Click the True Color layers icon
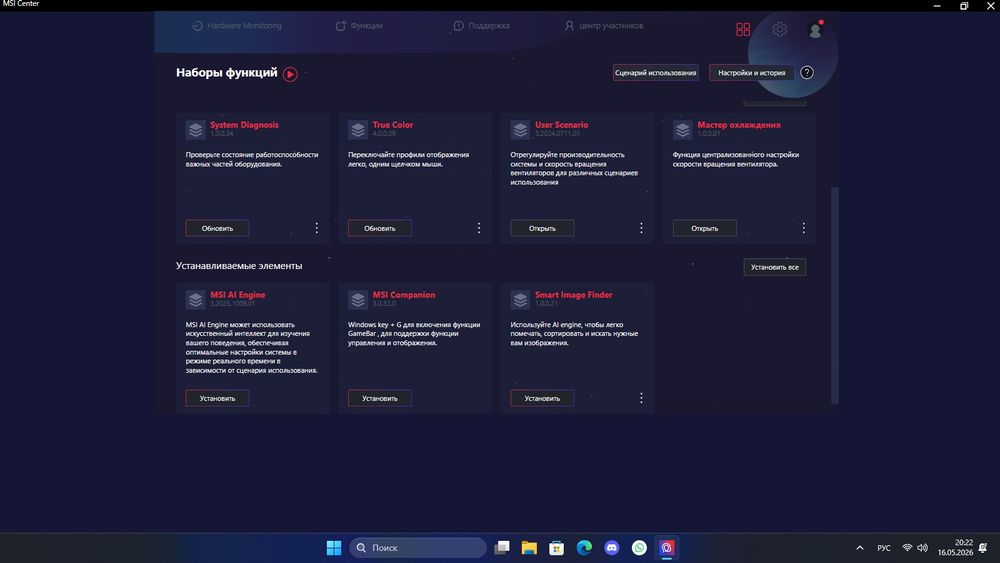 tap(358, 130)
